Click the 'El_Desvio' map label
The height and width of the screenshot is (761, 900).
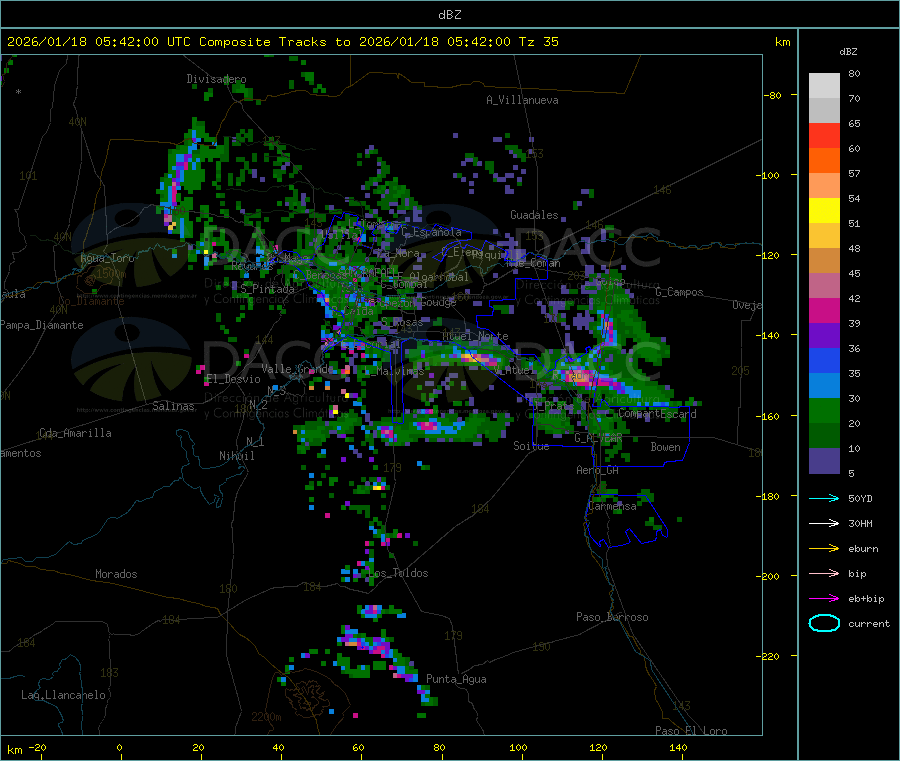[233, 379]
